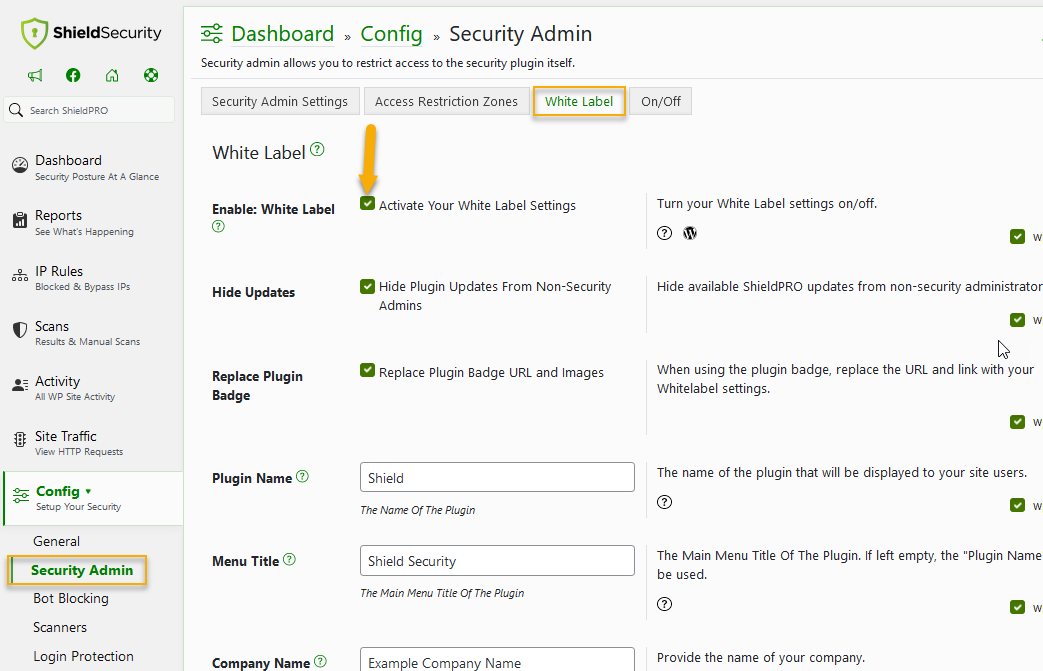Open the megaphone announcements icon
Screen dimensions: 1043x671
coord(35,75)
